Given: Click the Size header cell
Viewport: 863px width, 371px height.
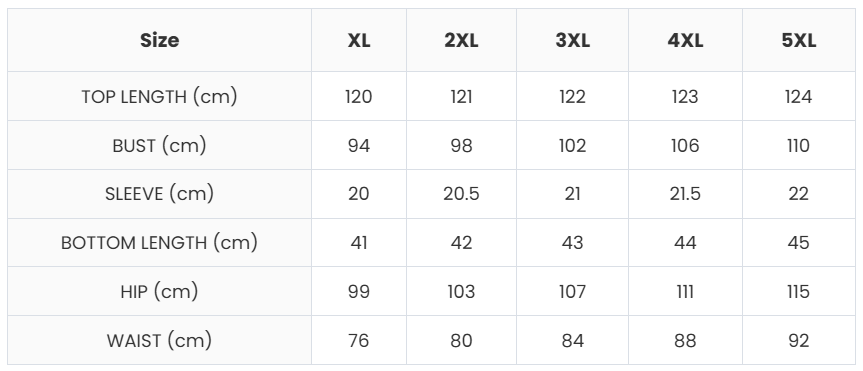Looking at the screenshot, I should pos(160,40).
